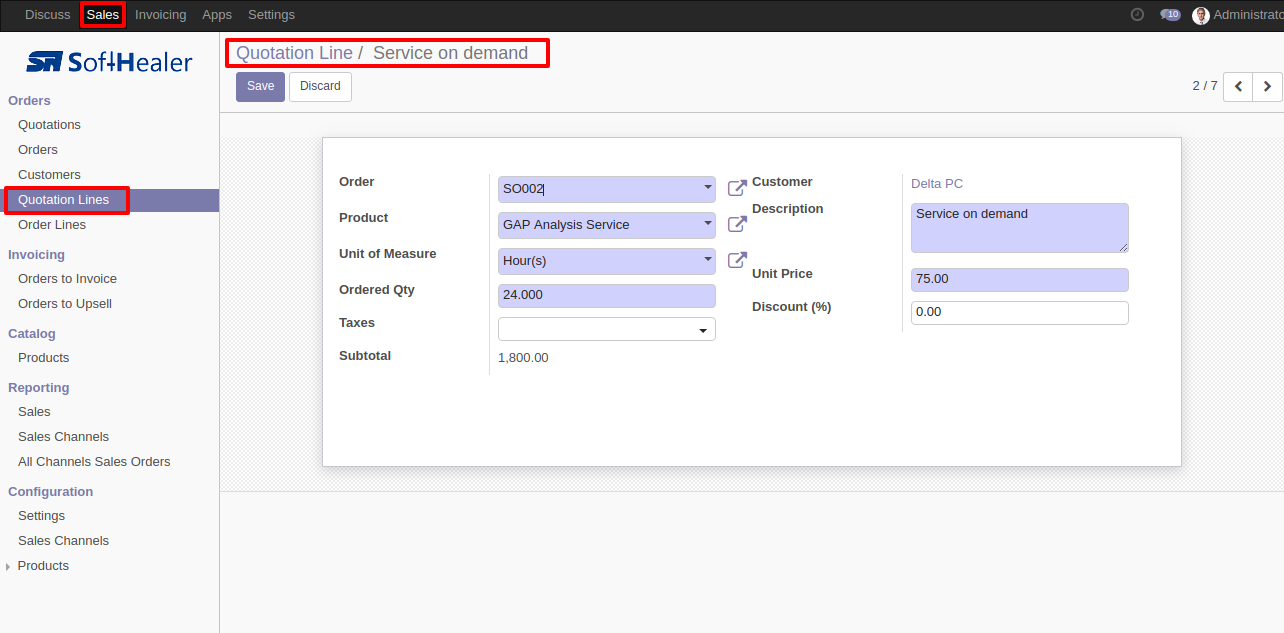Open the GAP Analysis Service product external link icon
The width and height of the screenshot is (1284, 633).
[x=737, y=224]
